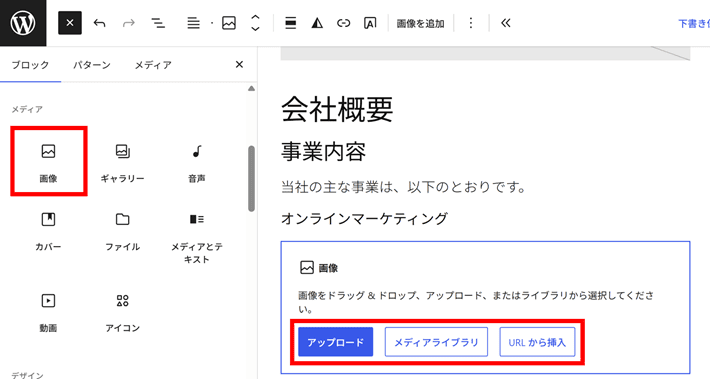Switch to the パターン tab

(92, 65)
